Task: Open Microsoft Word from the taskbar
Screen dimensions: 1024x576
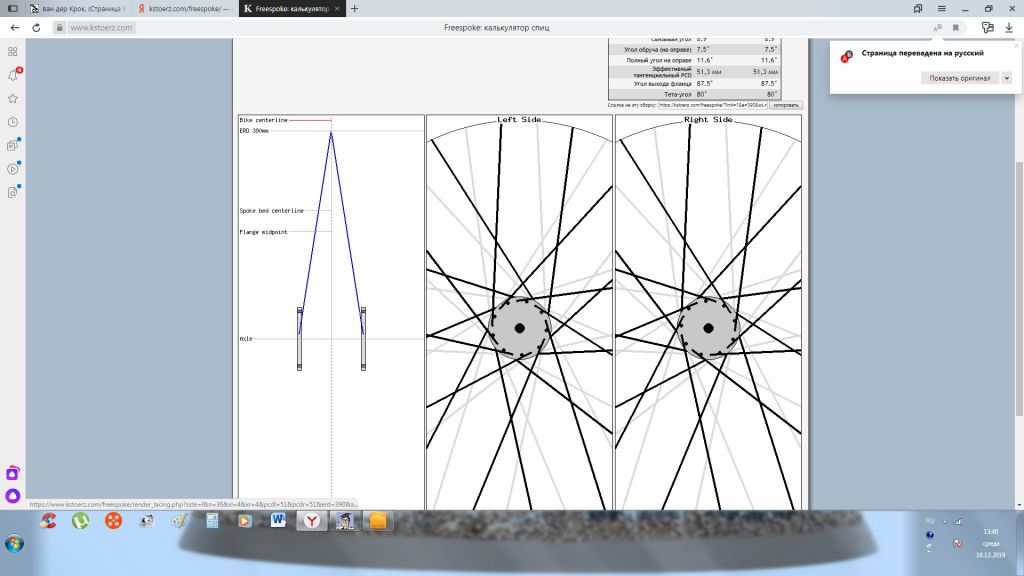Action: tap(277, 521)
